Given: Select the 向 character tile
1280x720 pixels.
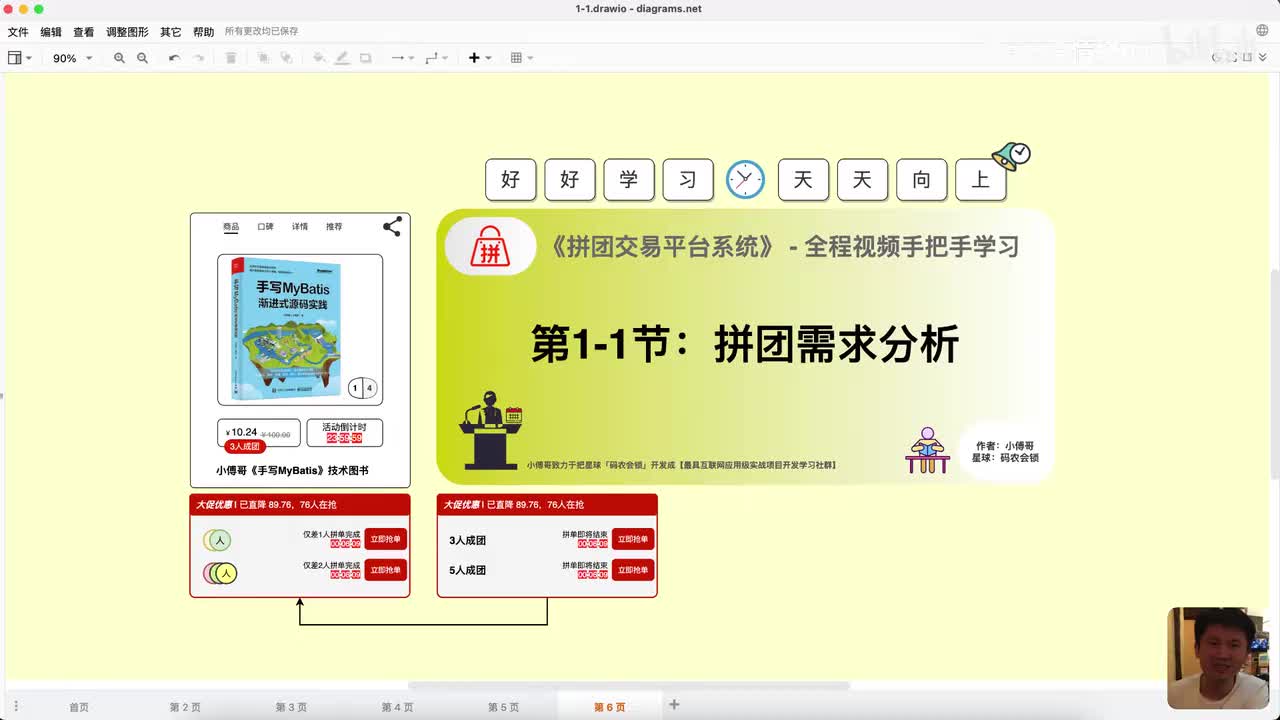Looking at the screenshot, I should pyautogui.click(x=921, y=180).
